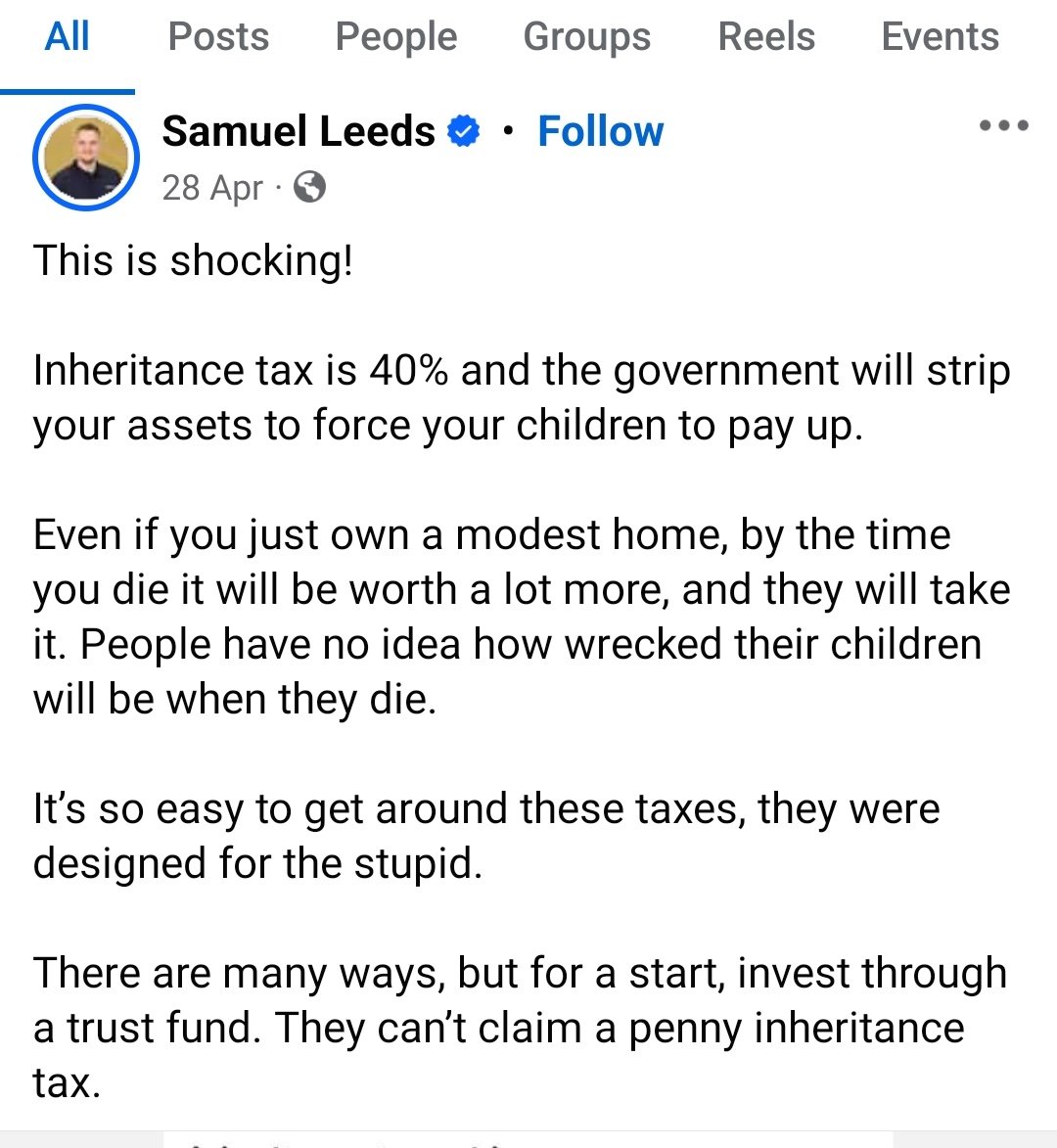The width and height of the screenshot is (1057, 1148).
Task: Tap the paragraph starting "Even if you just own"
Action: [x=521, y=617]
